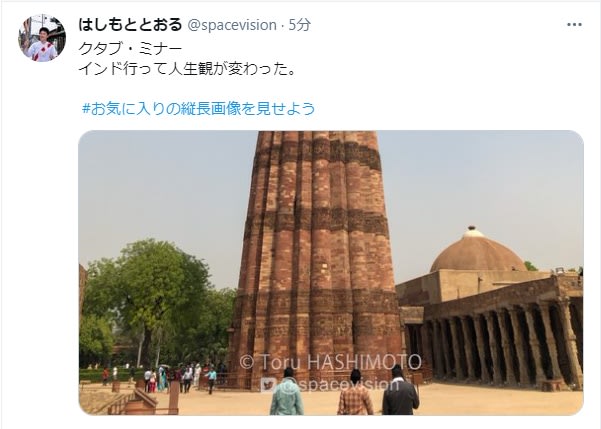The width and height of the screenshot is (601, 429).
Task: Click the man in teal shirt
Action: coord(287,392)
